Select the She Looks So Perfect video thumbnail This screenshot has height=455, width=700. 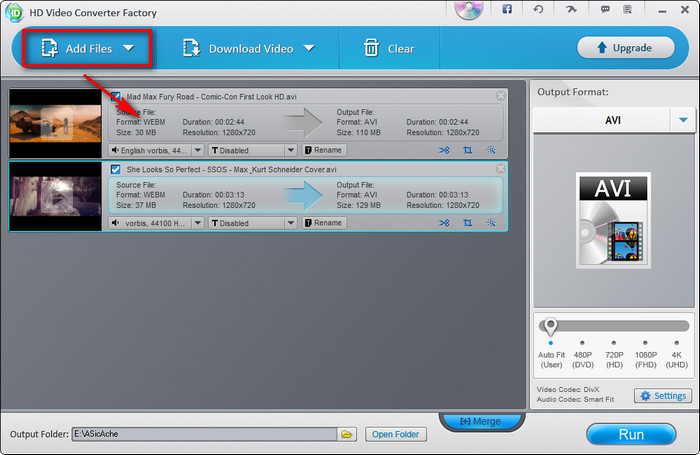click(x=55, y=196)
